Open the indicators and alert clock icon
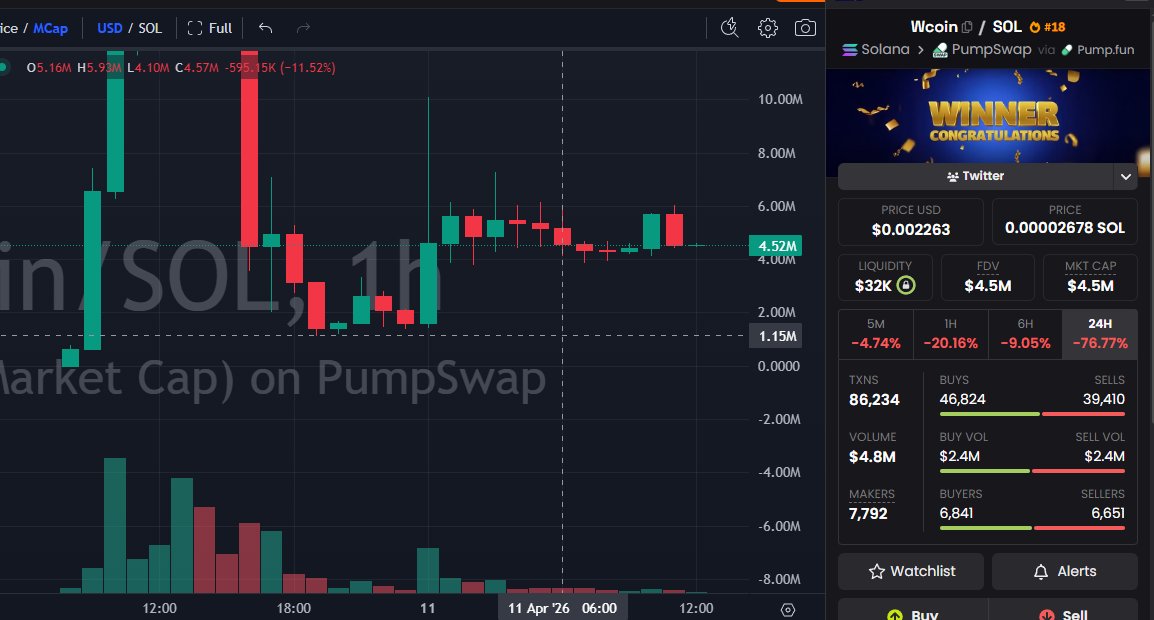Image resolution: width=1154 pixels, height=620 pixels. tap(729, 28)
